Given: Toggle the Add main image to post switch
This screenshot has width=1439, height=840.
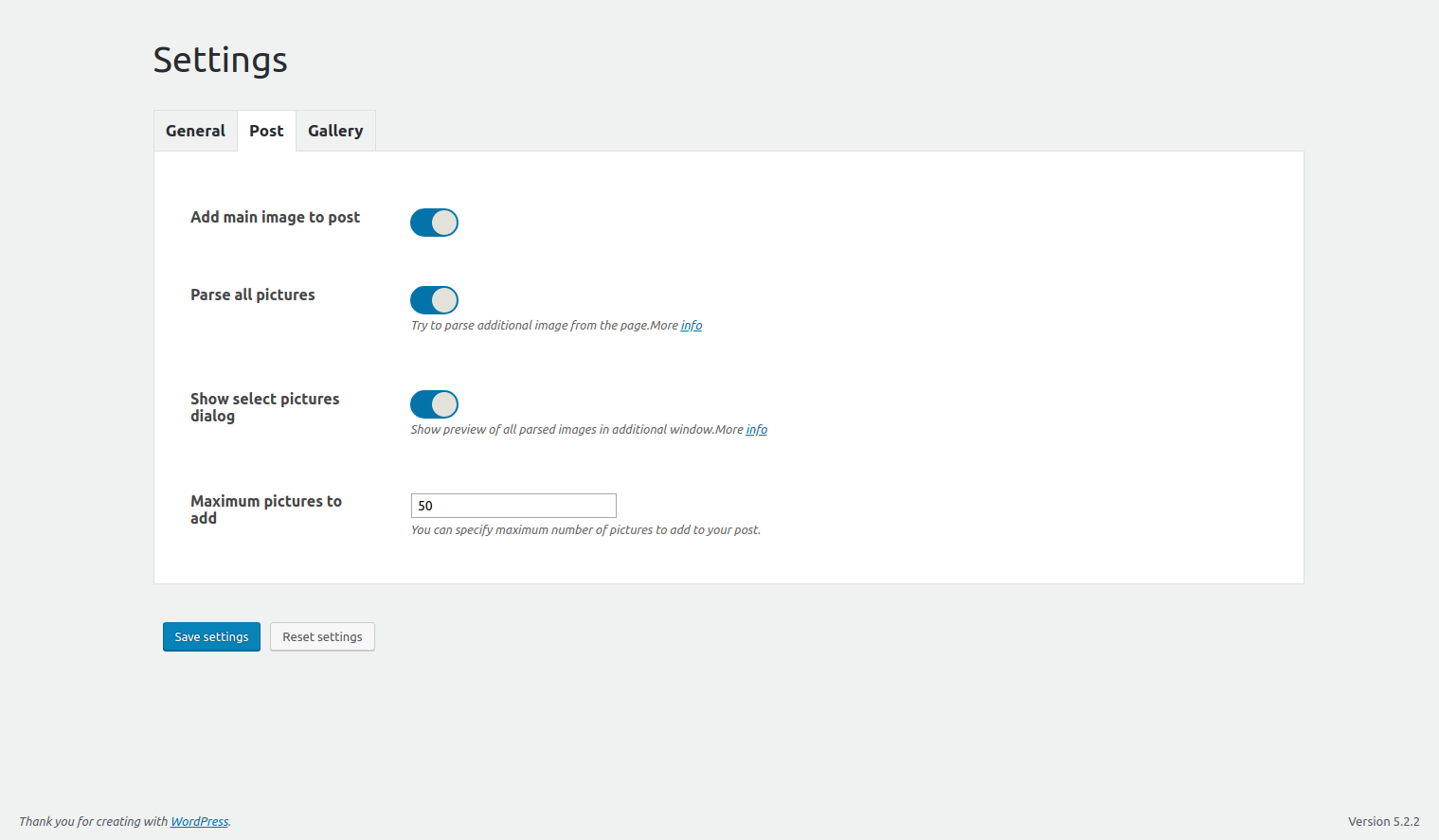Looking at the screenshot, I should (434, 223).
